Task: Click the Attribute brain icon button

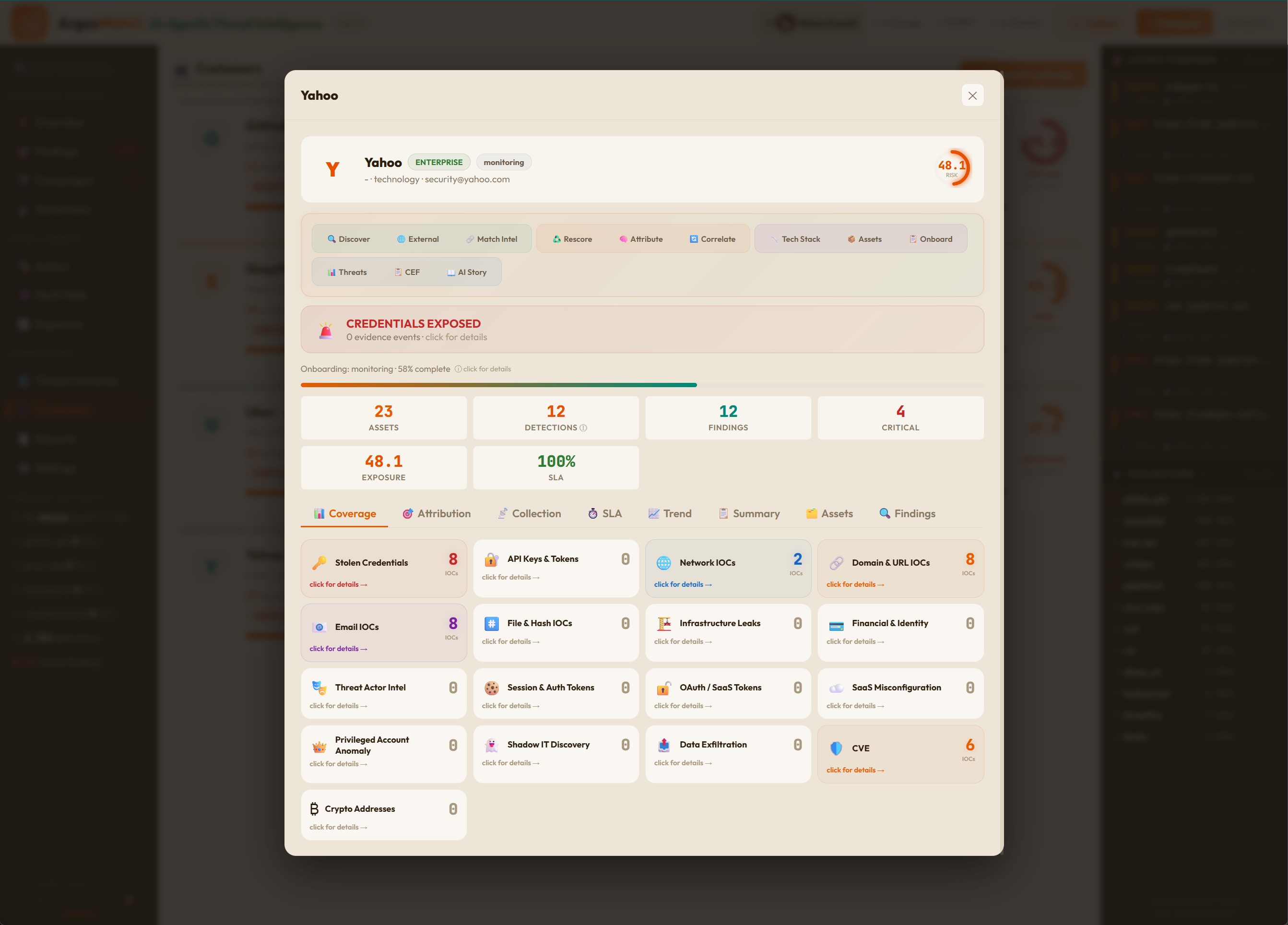Action: [623, 239]
